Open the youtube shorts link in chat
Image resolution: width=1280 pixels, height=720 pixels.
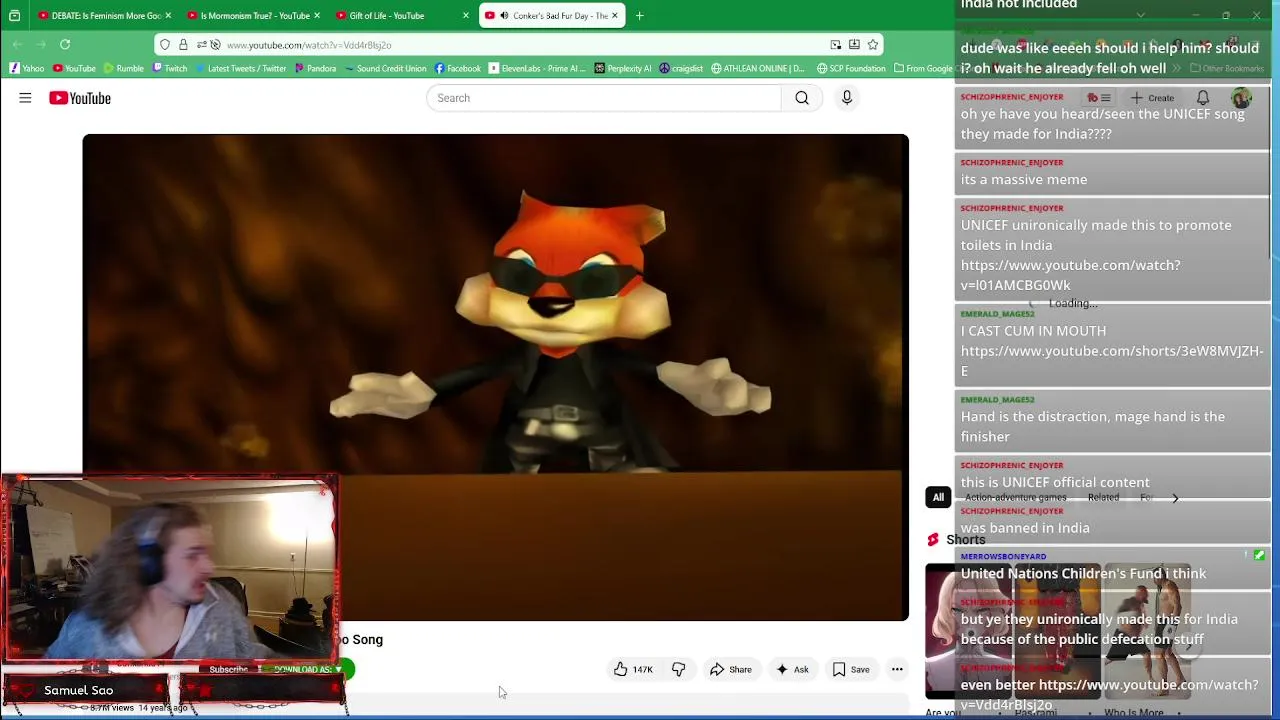click(1111, 361)
